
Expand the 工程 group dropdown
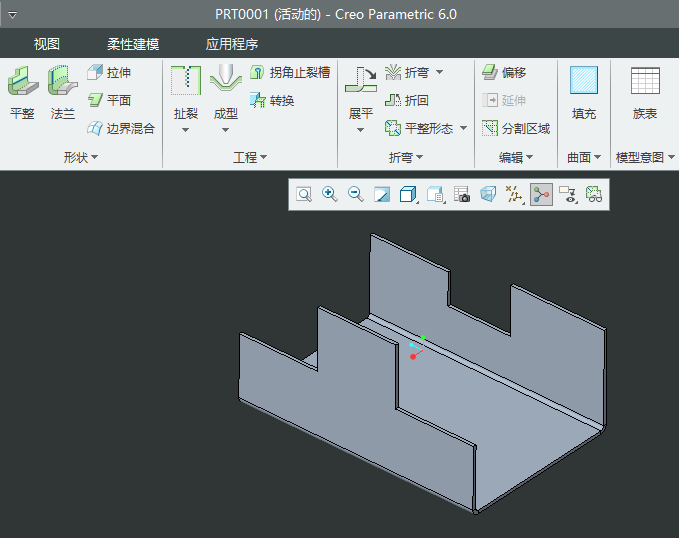[x=250, y=157]
